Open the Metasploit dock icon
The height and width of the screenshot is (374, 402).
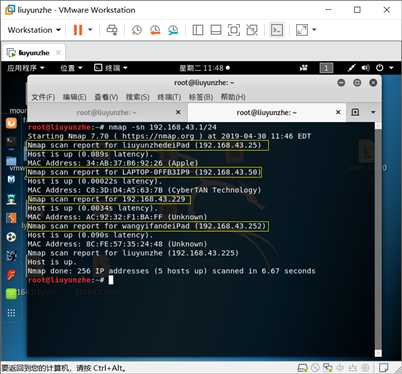tap(11, 179)
